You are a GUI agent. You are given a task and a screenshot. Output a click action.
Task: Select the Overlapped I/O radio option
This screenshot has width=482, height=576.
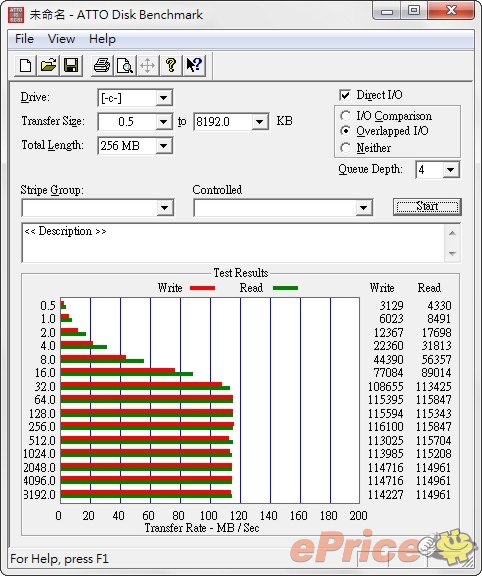[345, 131]
